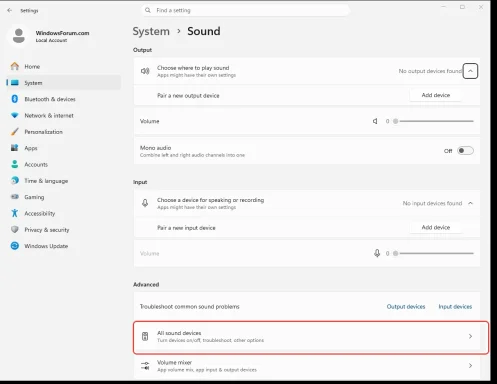Click 'Pair a new input device' text
Viewport: 497px width, 384px height.
pos(186,228)
